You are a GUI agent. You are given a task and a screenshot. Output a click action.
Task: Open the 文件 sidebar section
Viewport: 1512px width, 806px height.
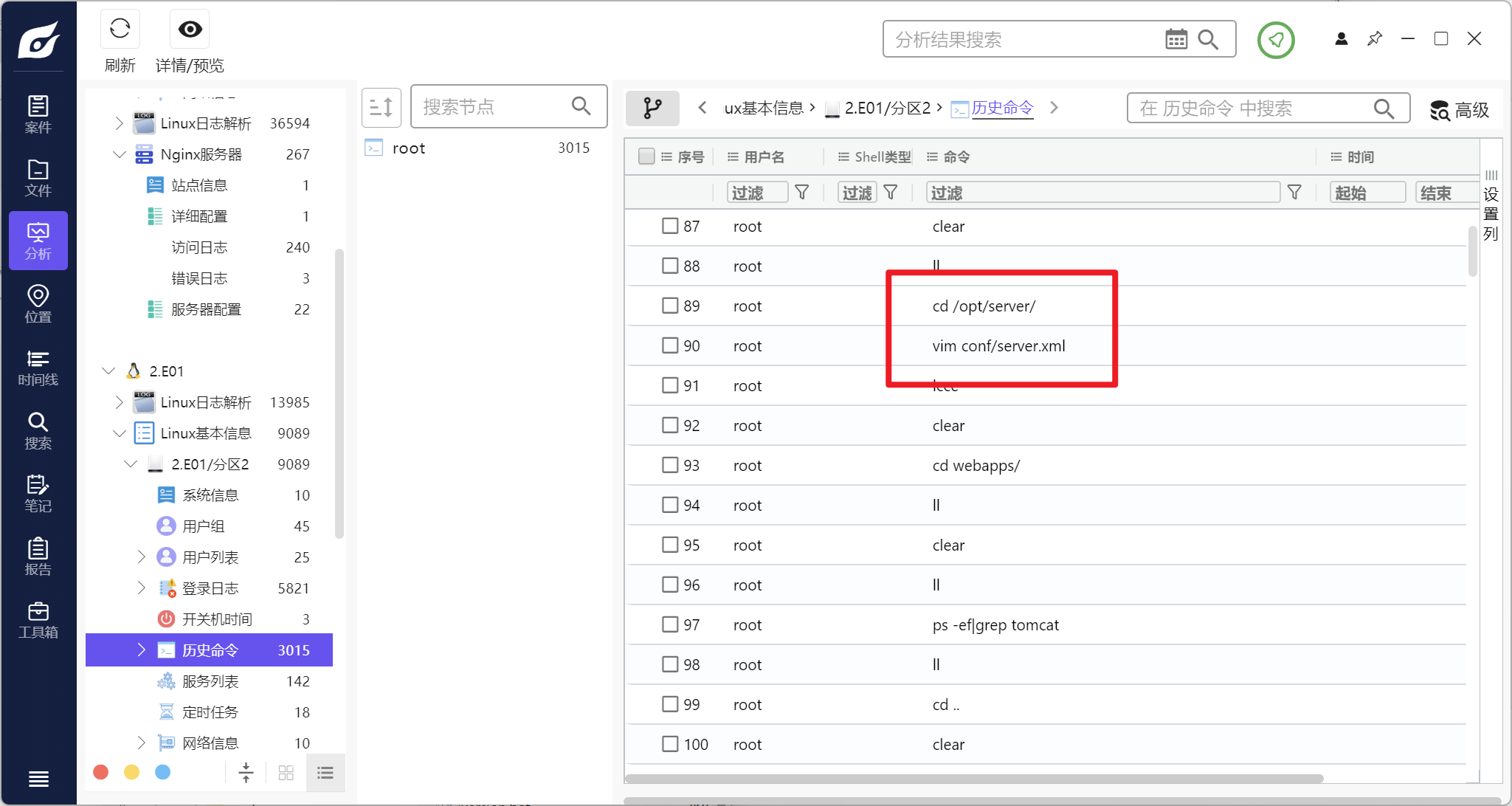coord(38,178)
